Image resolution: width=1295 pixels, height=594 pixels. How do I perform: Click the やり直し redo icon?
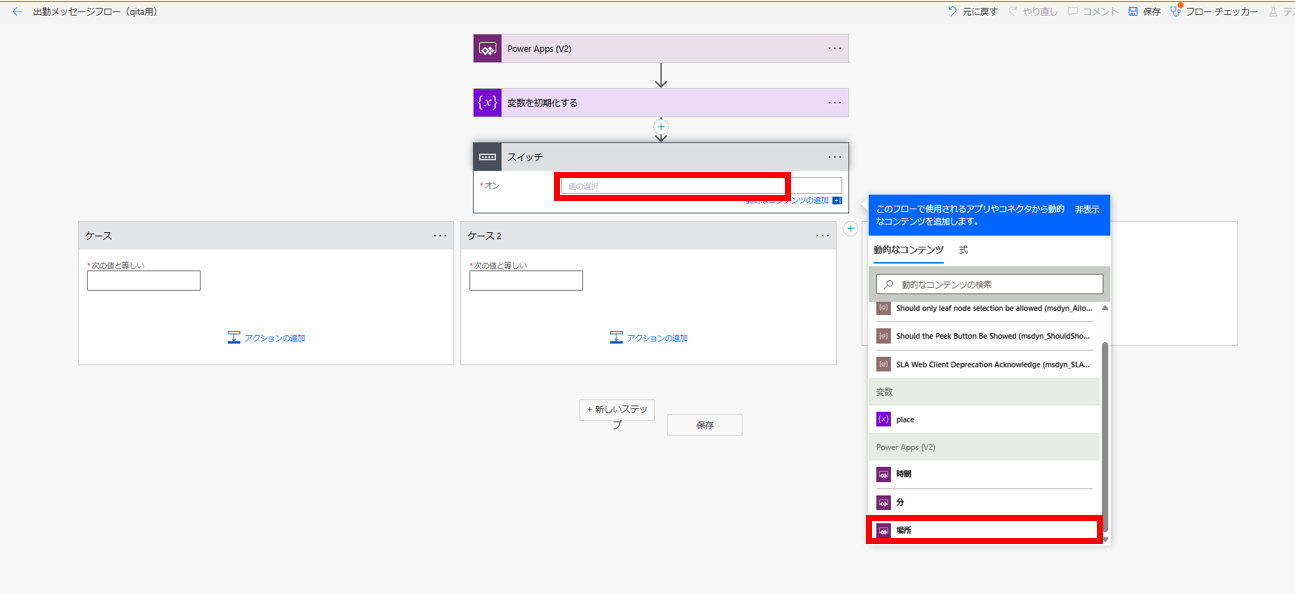[x=1013, y=12]
